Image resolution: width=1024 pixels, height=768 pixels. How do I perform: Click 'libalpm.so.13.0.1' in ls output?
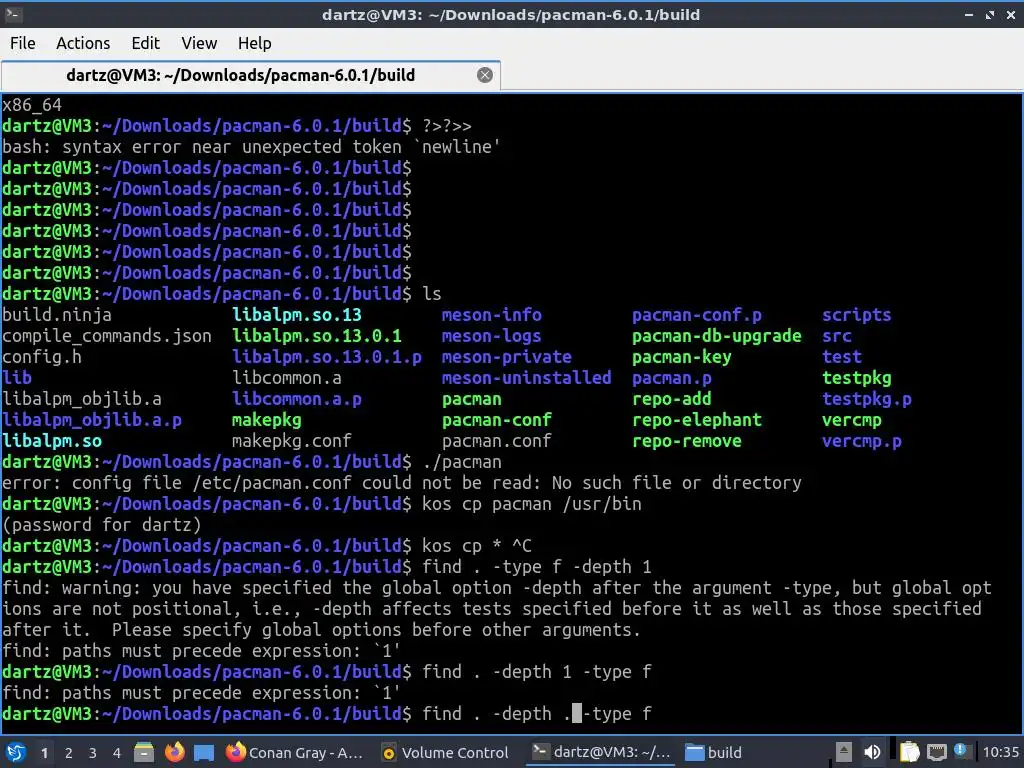(317, 336)
